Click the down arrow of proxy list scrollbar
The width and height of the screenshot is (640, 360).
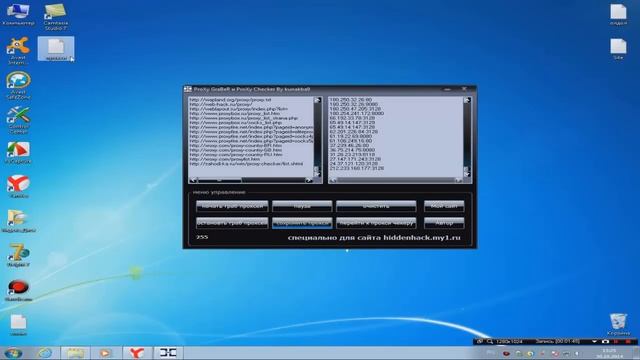467,174
